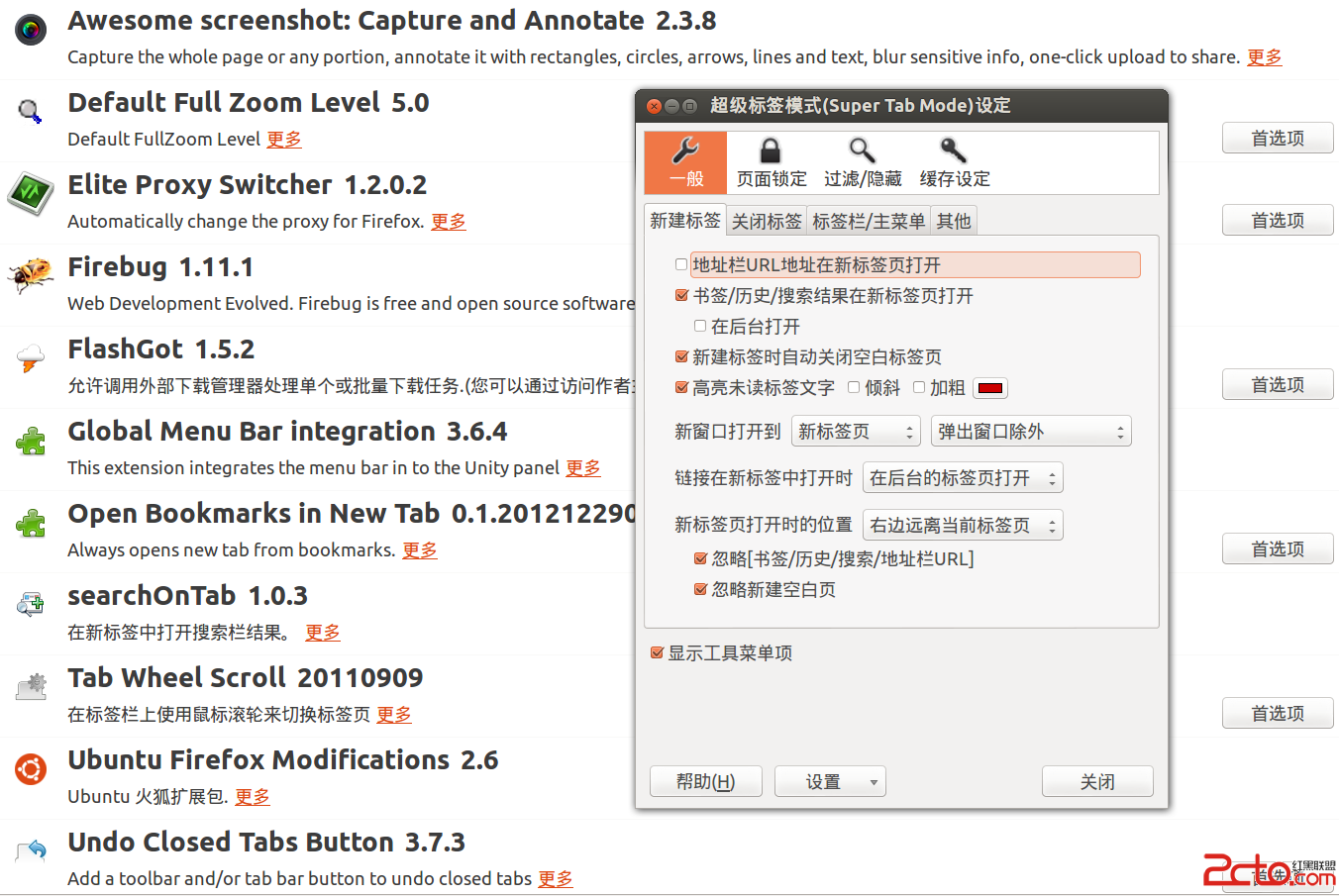Viewport: 1339px width, 896px height.
Task: Open the 新标签页 dropdown for new windows
Action: coord(857,432)
